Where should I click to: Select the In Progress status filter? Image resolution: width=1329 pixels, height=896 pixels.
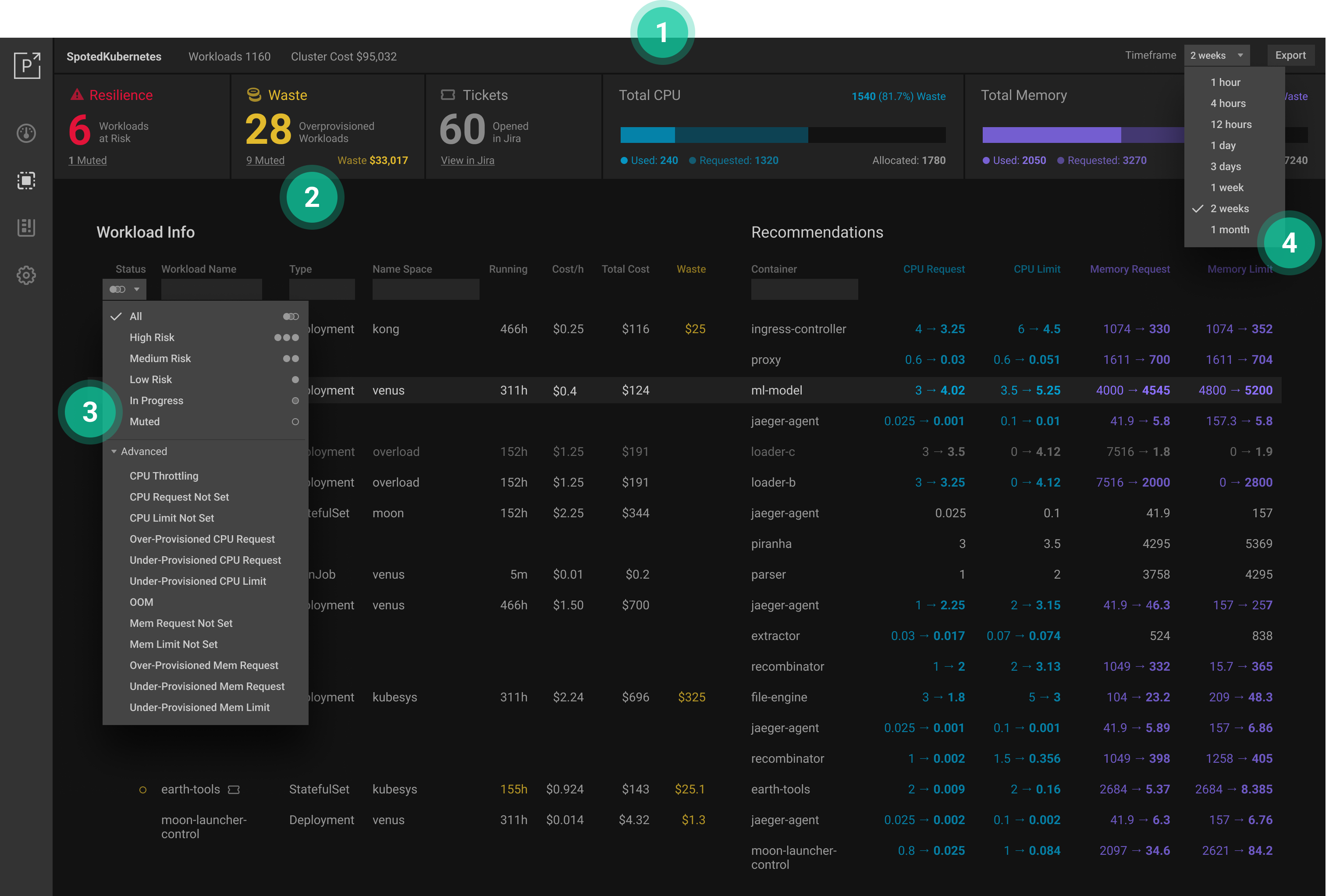[156, 401]
